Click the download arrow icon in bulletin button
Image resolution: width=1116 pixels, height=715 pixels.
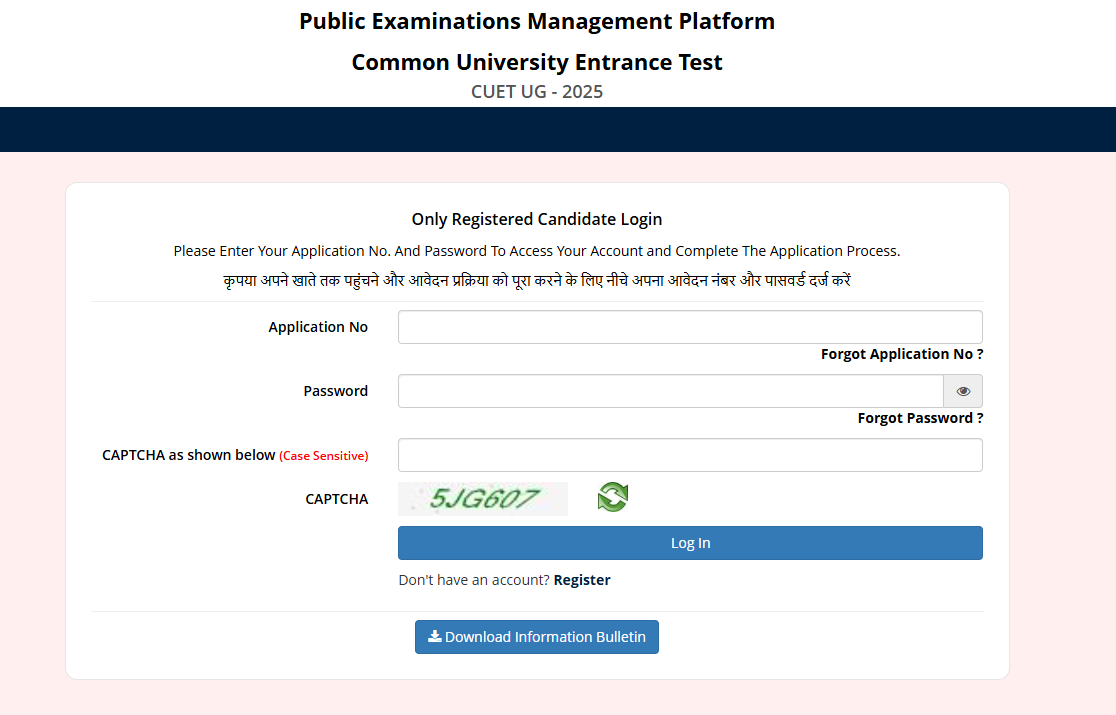(x=434, y=636)
